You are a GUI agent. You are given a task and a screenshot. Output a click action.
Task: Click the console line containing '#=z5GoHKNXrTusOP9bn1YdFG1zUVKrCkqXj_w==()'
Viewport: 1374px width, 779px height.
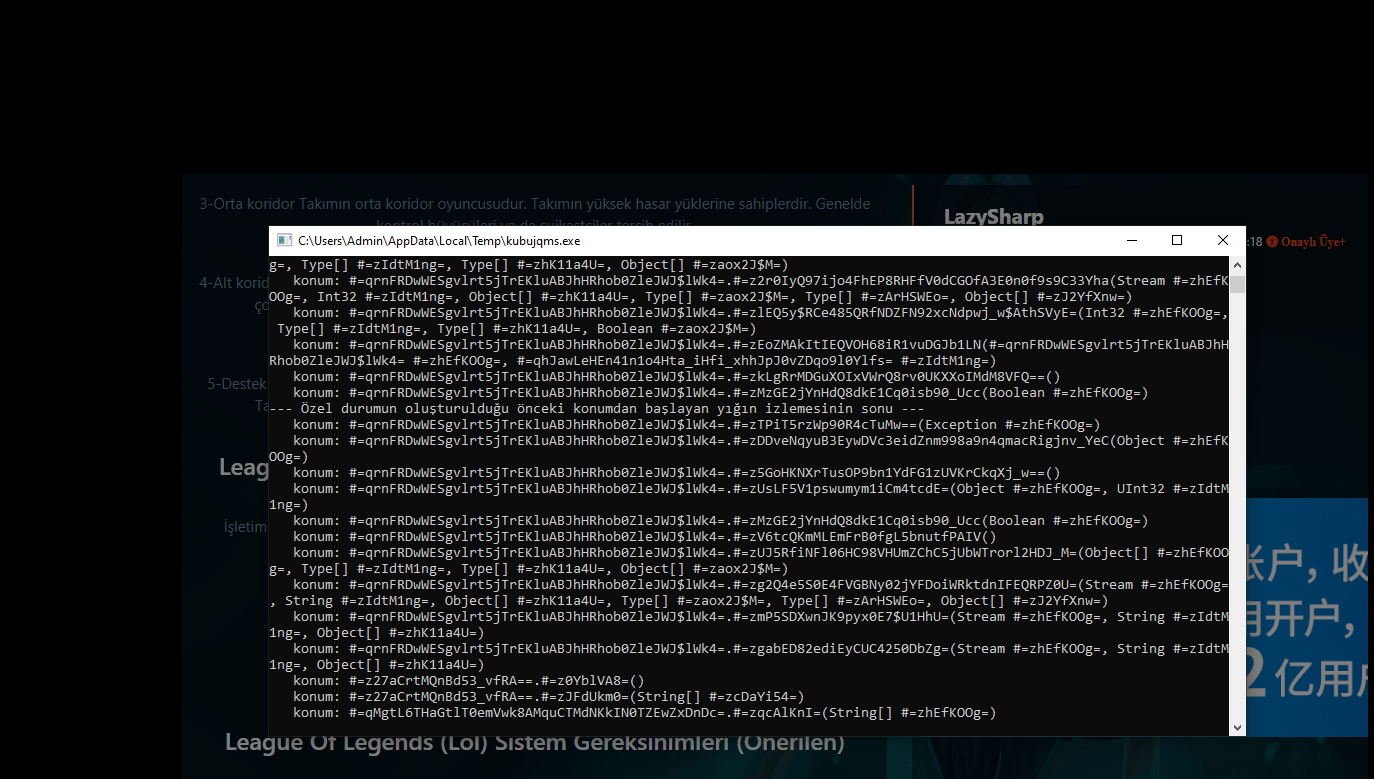676,472
